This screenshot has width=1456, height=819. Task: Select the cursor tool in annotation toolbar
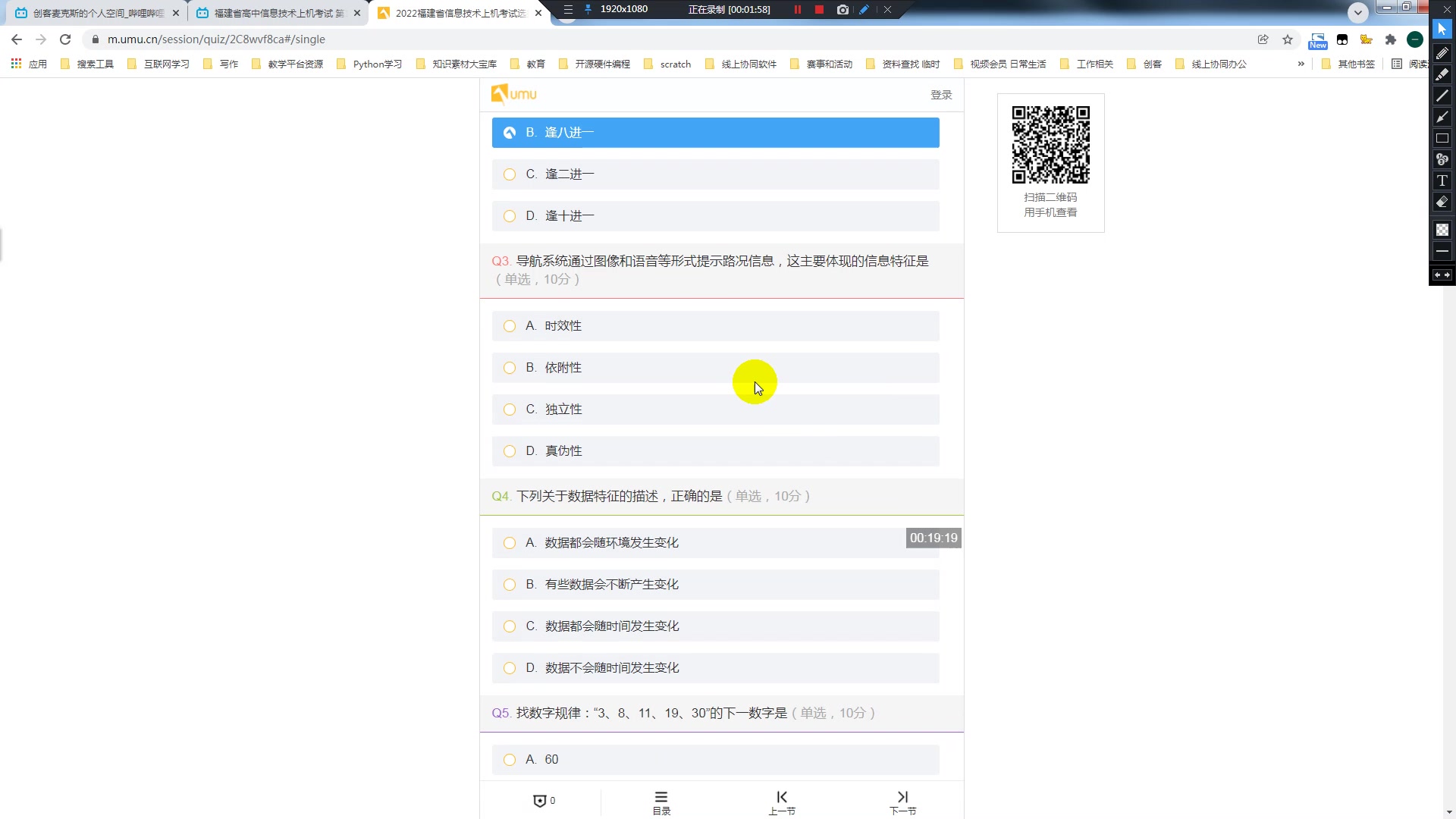[1442, 29]
